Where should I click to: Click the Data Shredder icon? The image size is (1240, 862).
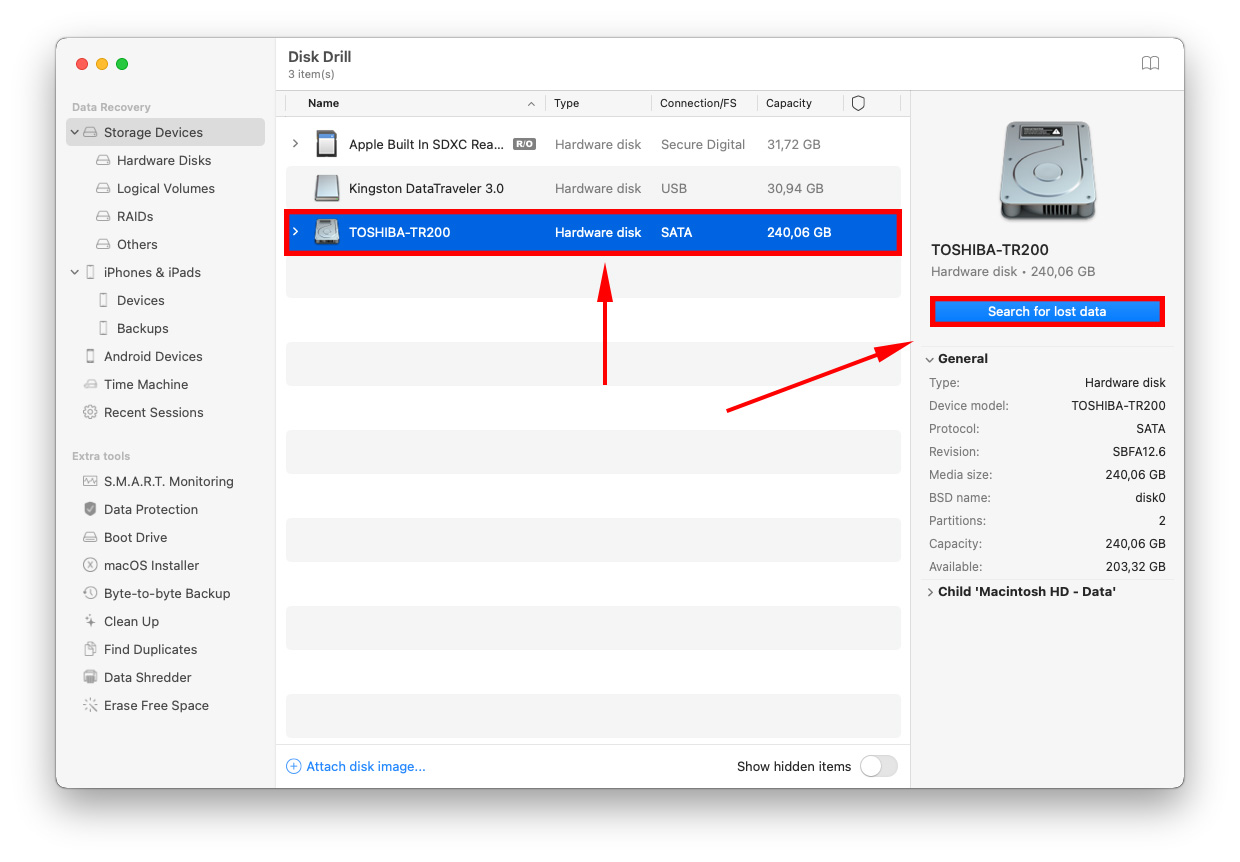pyautogui.click(x=90, y=677)
